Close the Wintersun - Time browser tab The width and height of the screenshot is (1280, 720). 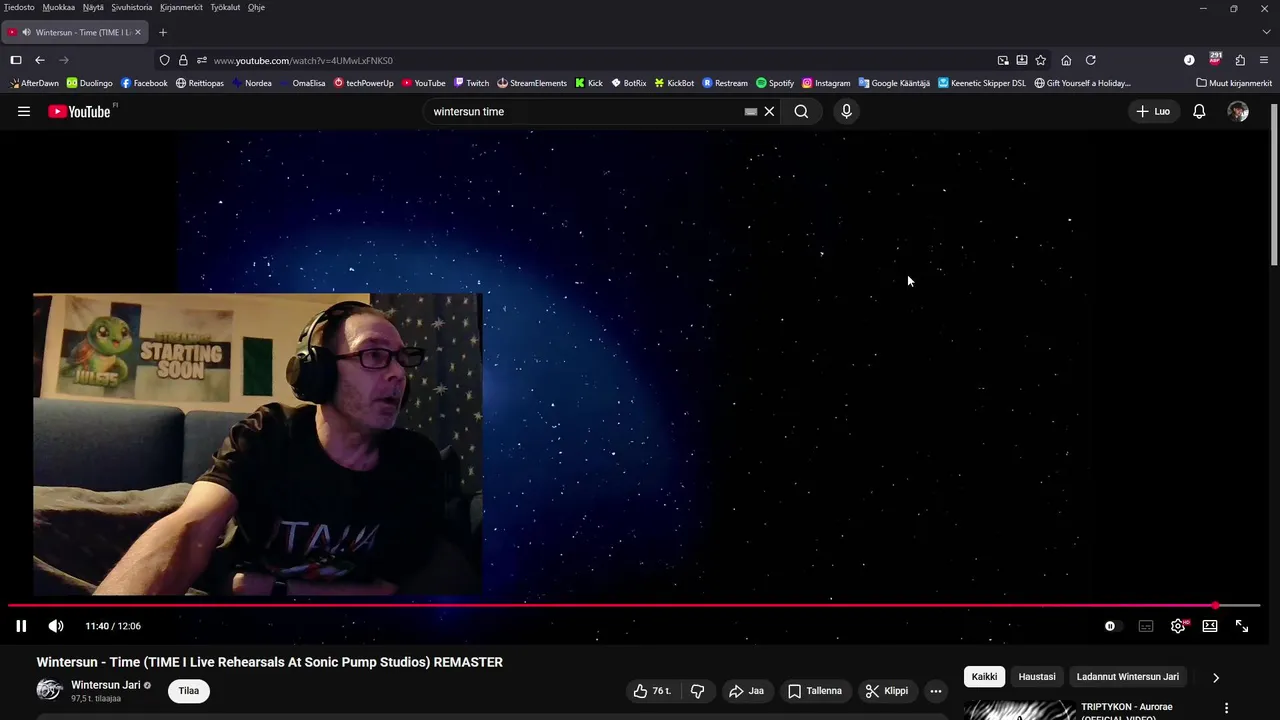pyautogui.click(x=138, y=32)
